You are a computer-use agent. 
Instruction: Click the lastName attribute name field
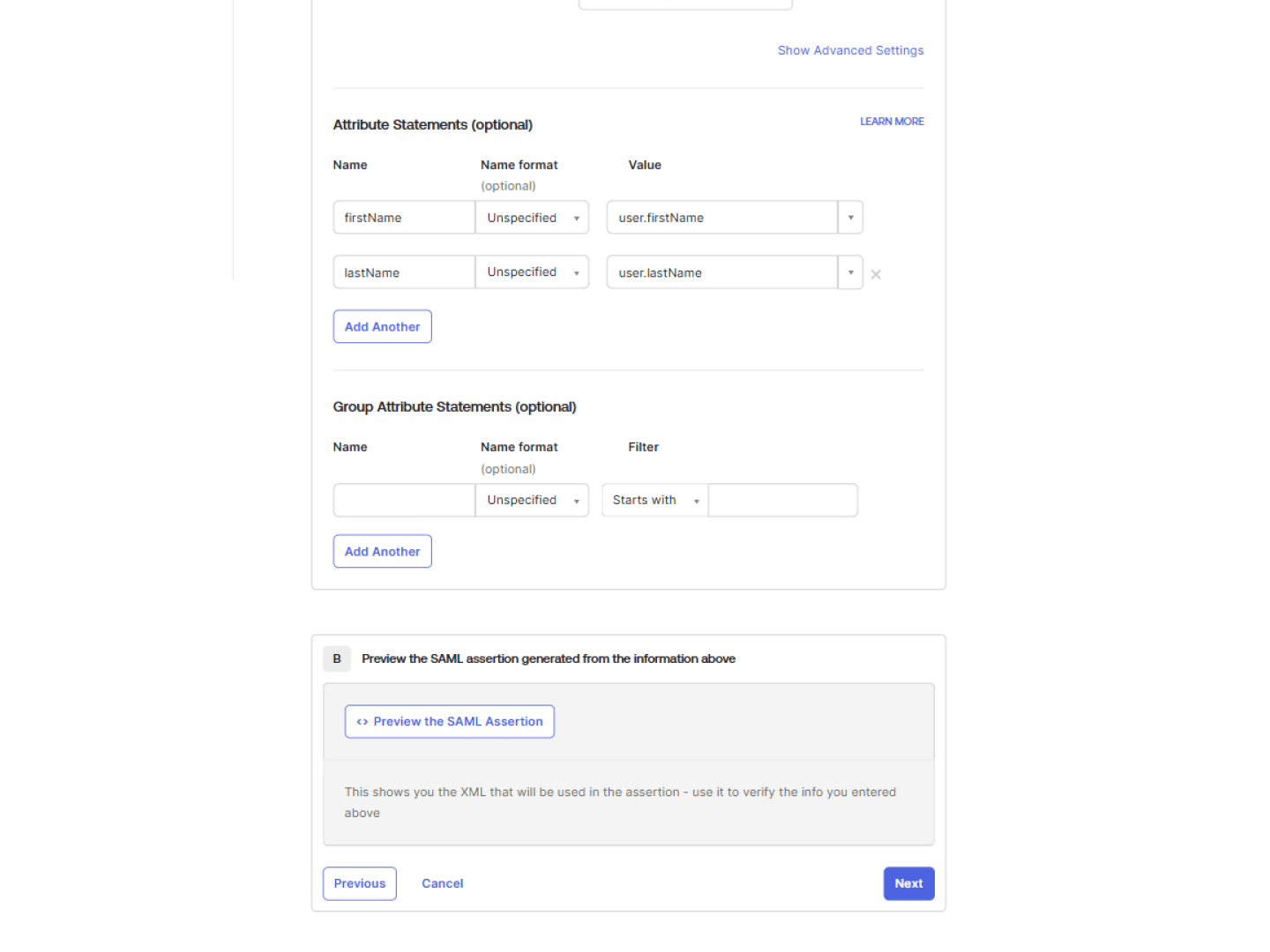[404, 272]
